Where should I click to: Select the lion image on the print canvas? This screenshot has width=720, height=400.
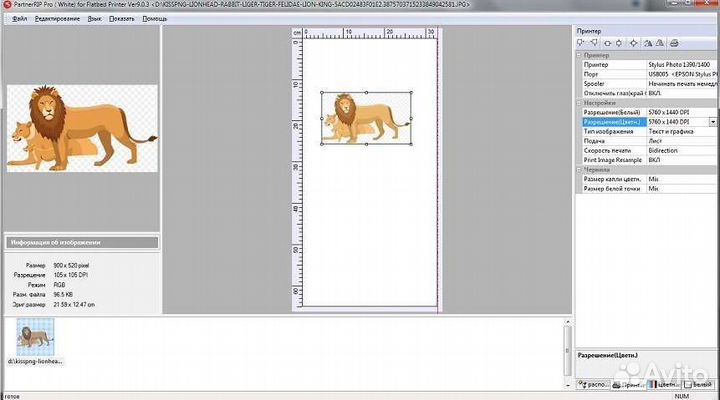tap(366, 117)
